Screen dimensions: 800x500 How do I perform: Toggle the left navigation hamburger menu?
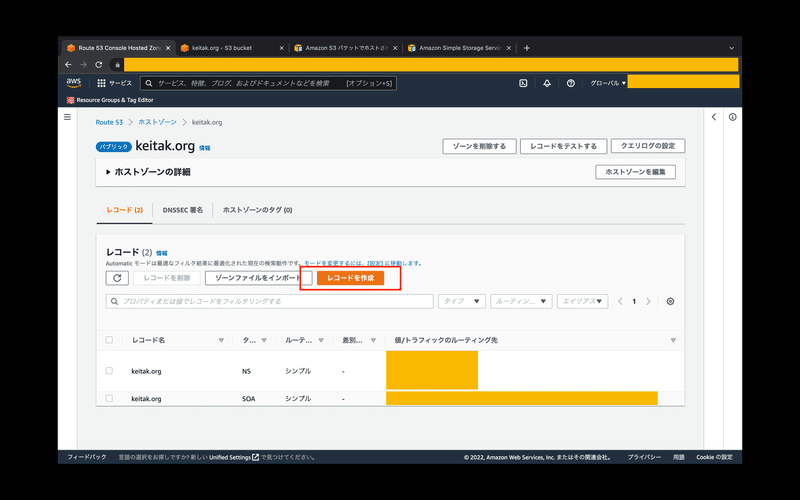pyautogui.click(x=67, y=117)
